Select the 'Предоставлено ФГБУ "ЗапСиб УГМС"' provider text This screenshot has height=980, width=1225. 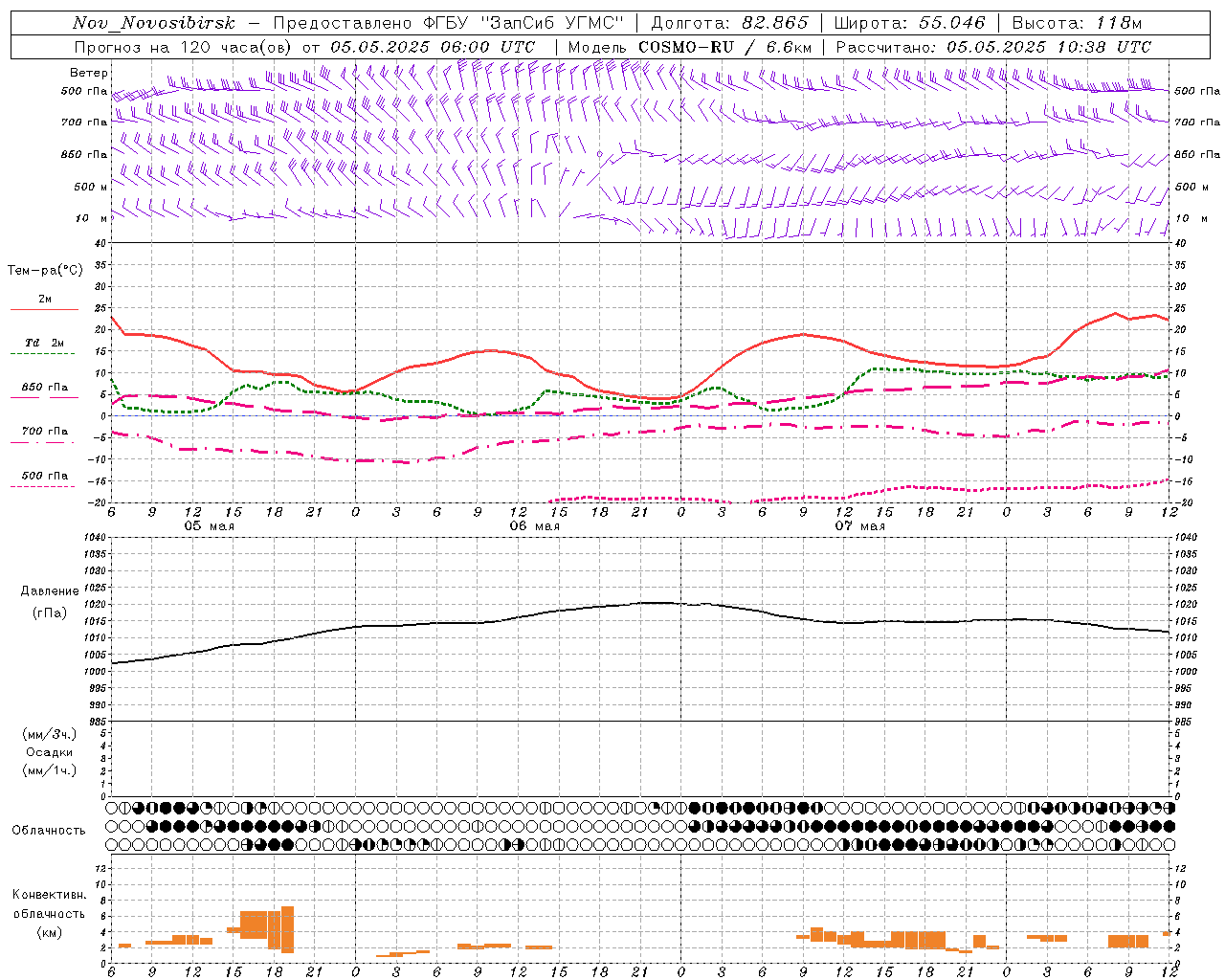pyautogui.click(x=449, y=23)
